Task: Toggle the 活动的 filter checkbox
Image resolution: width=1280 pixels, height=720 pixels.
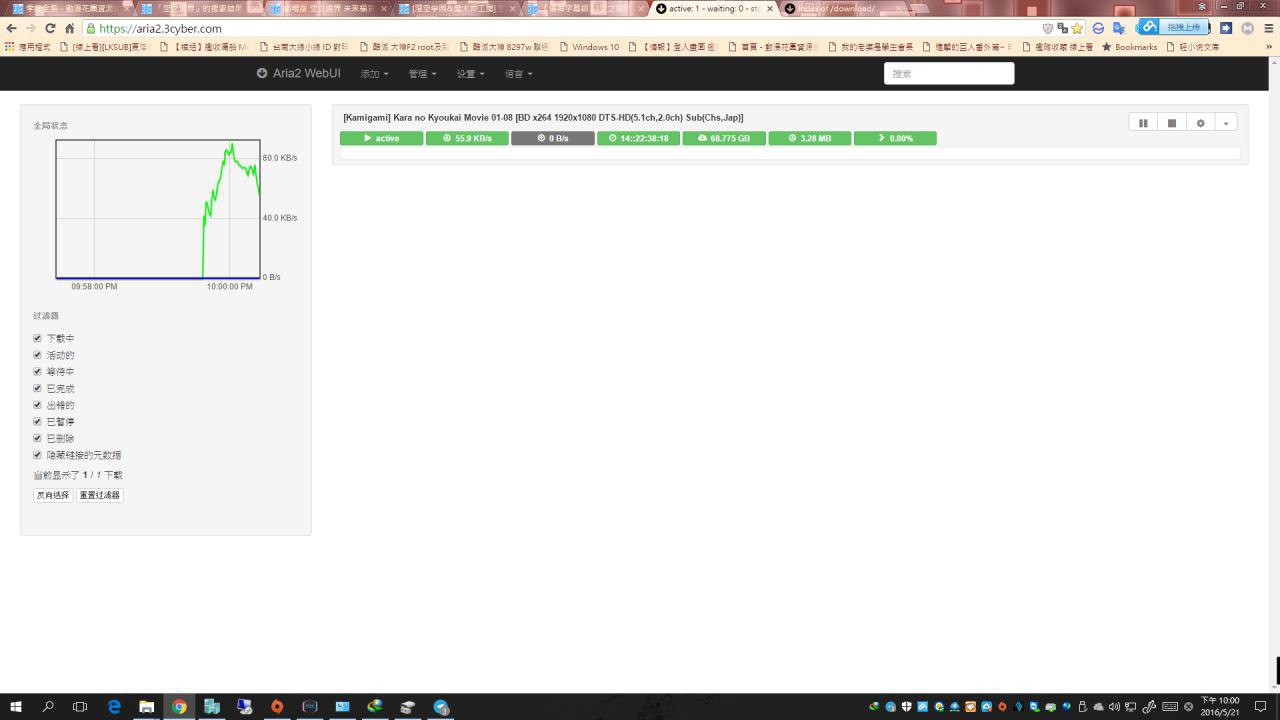Action: click(38, 355)
